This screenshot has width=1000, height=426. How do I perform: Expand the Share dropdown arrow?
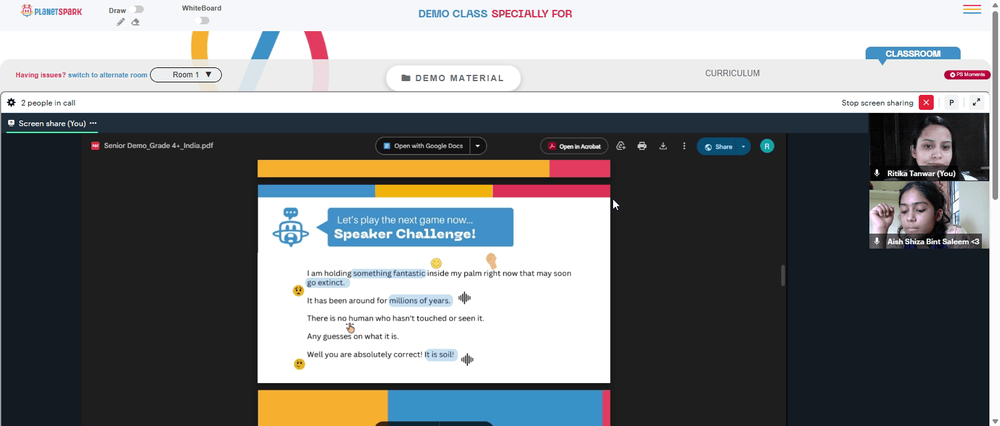click(744, 146)
